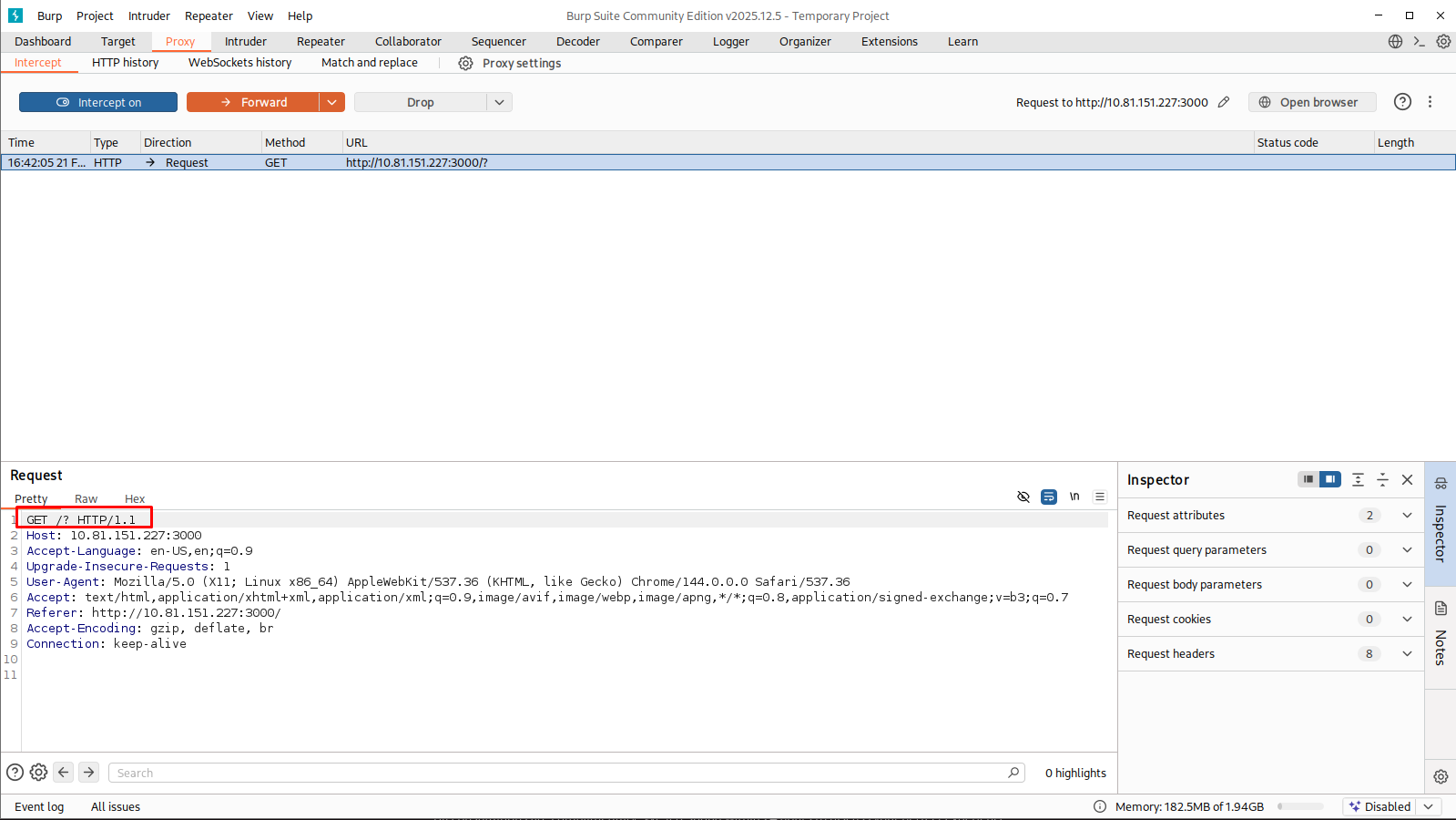Open the Drop dropdown arrow
Viewport: 1456px width, 820px height.
click(x=499, y=102)
